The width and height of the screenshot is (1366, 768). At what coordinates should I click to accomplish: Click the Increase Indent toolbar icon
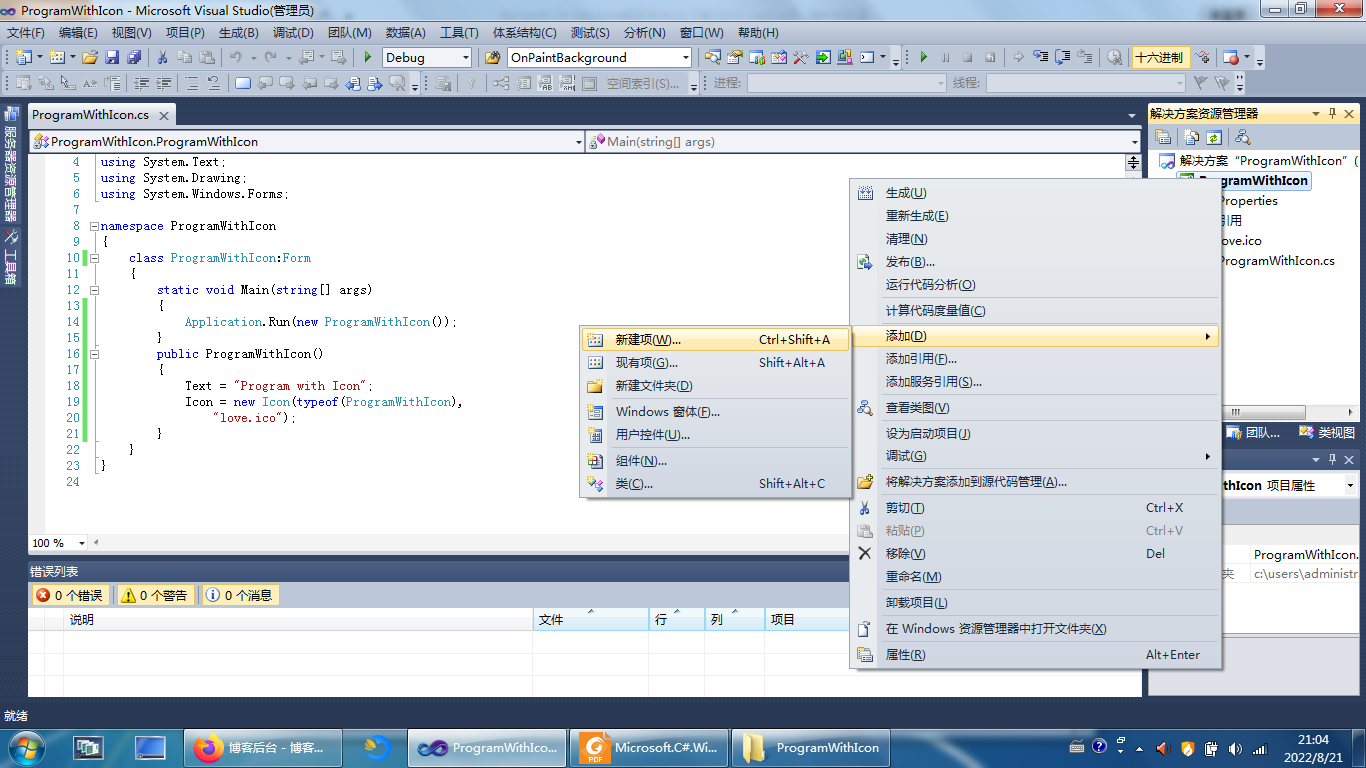click(163, 83)
